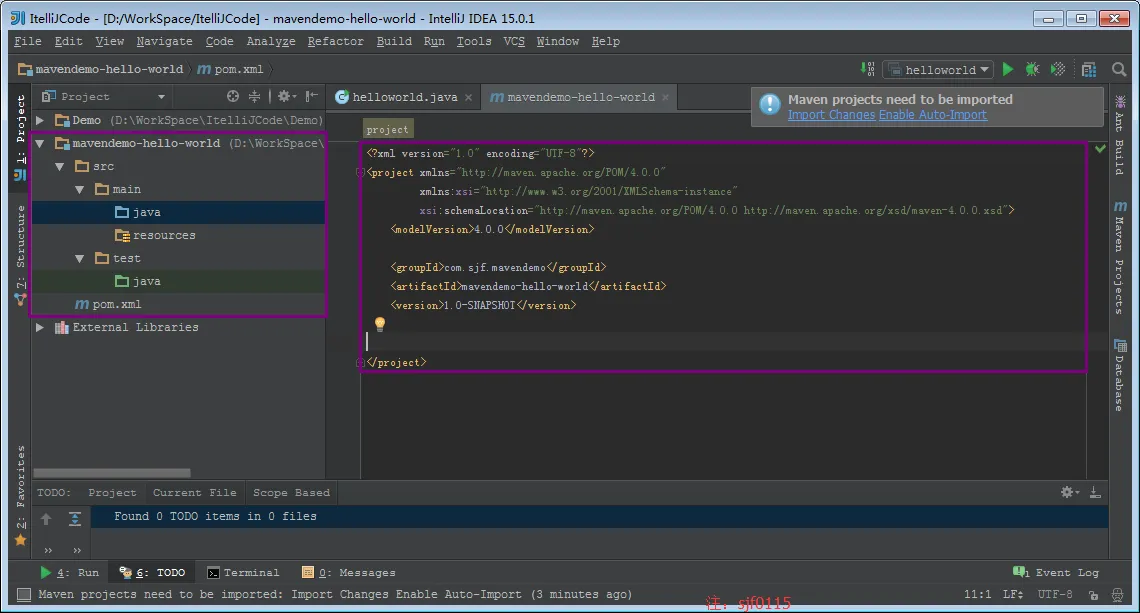Click the intention lightbulb in editor
This screenshot has width=1140, height=613.
click(380, 324)
